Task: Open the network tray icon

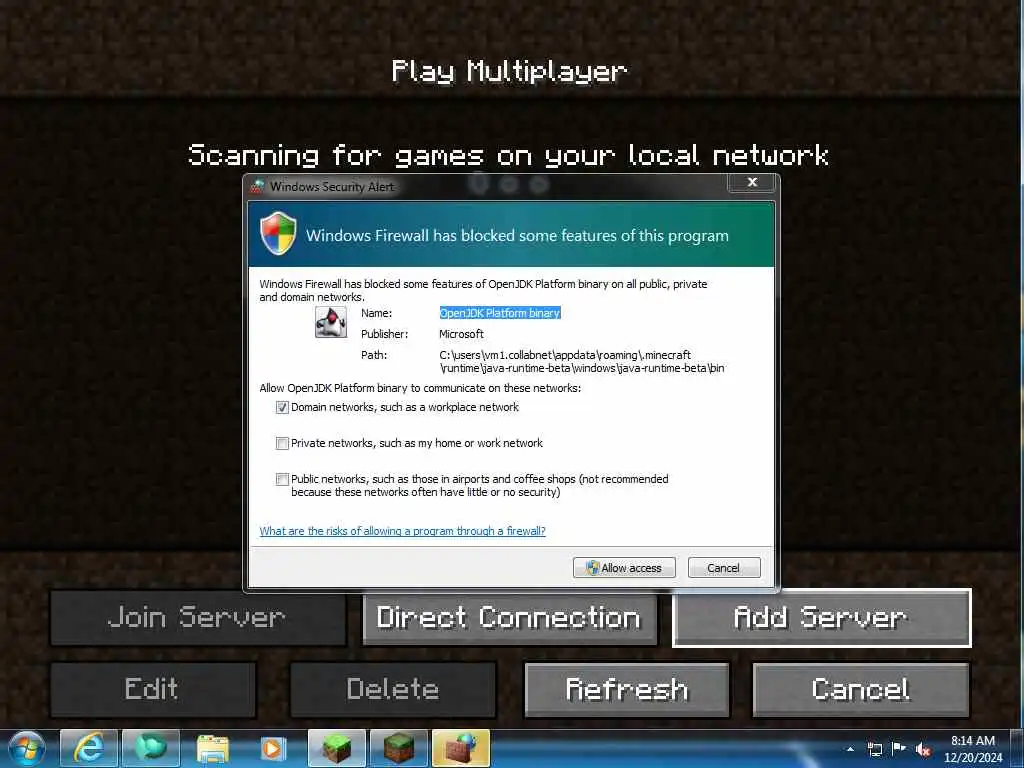Action: click(x=874, y=749)
